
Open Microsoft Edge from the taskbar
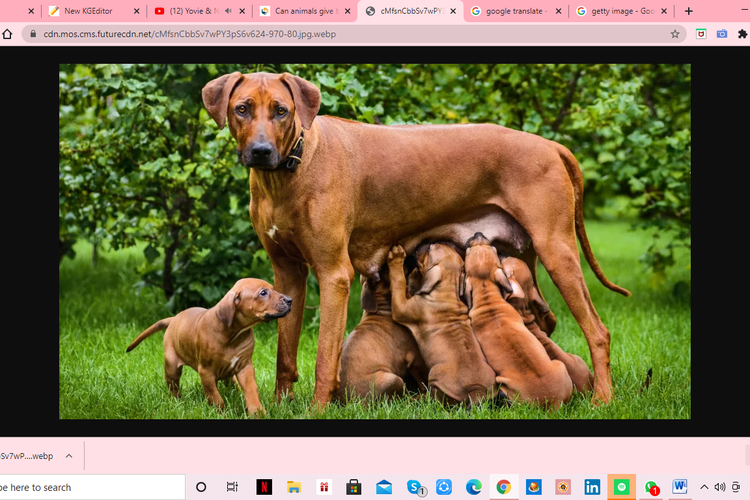(473, 487)
